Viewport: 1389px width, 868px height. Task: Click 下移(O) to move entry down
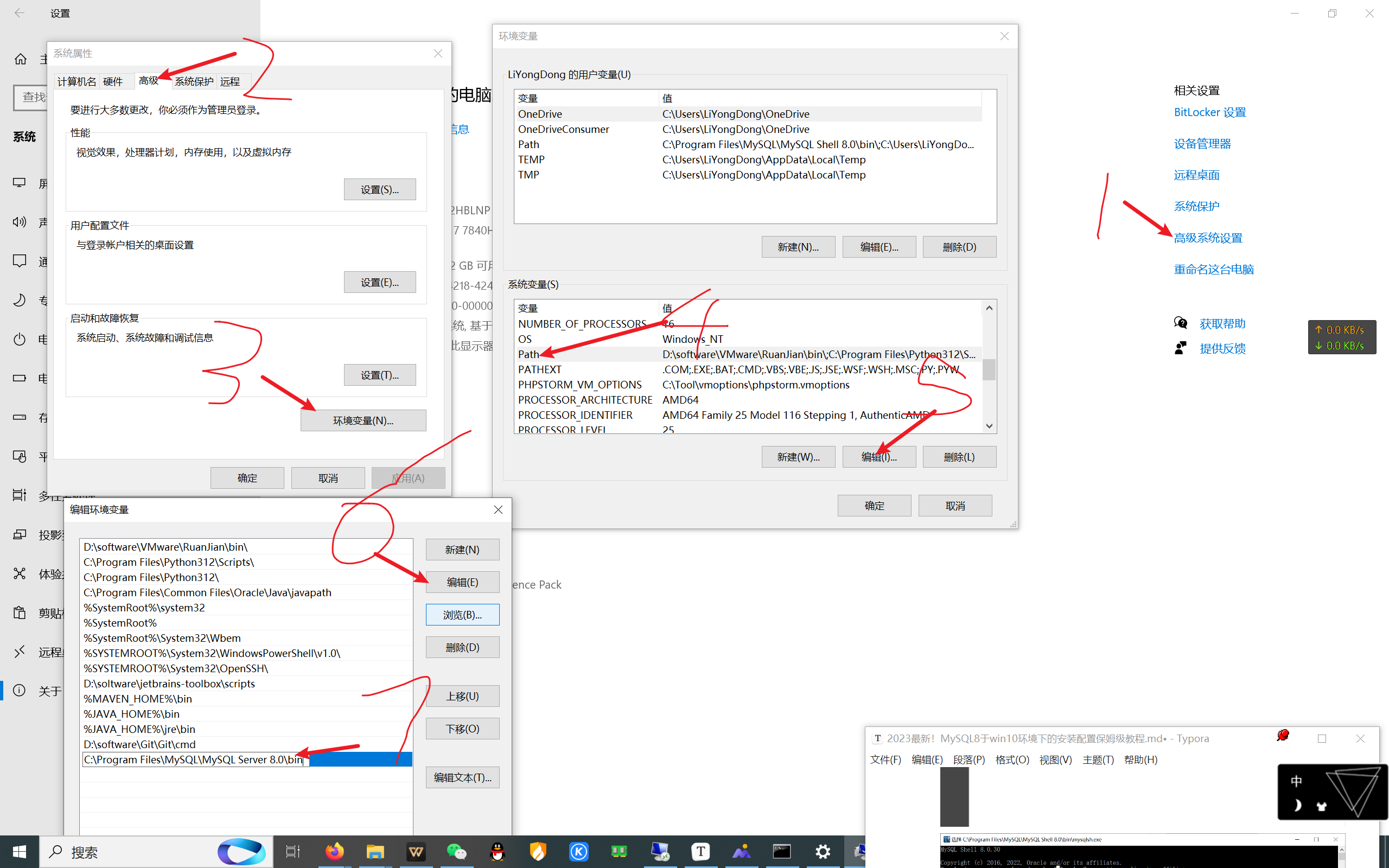(463, 729)
